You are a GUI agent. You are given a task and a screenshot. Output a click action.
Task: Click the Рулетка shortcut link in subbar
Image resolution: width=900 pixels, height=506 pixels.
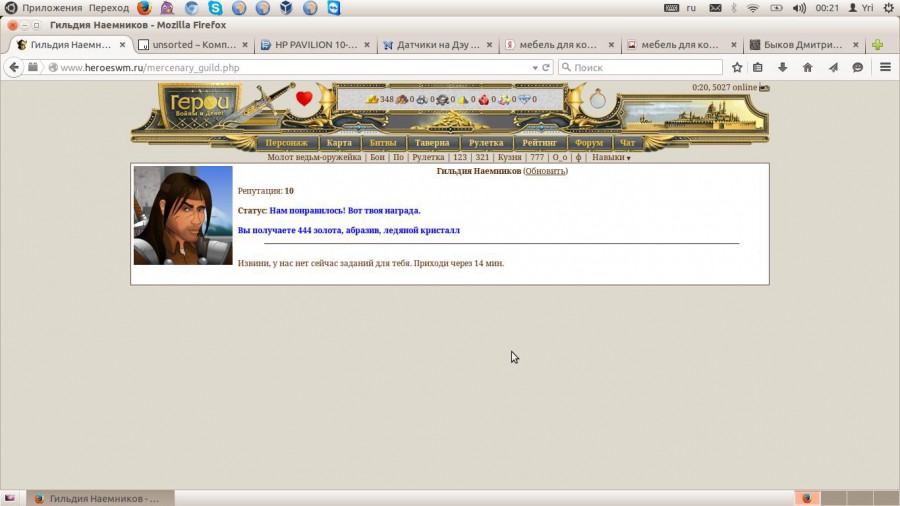click(428, 157)
